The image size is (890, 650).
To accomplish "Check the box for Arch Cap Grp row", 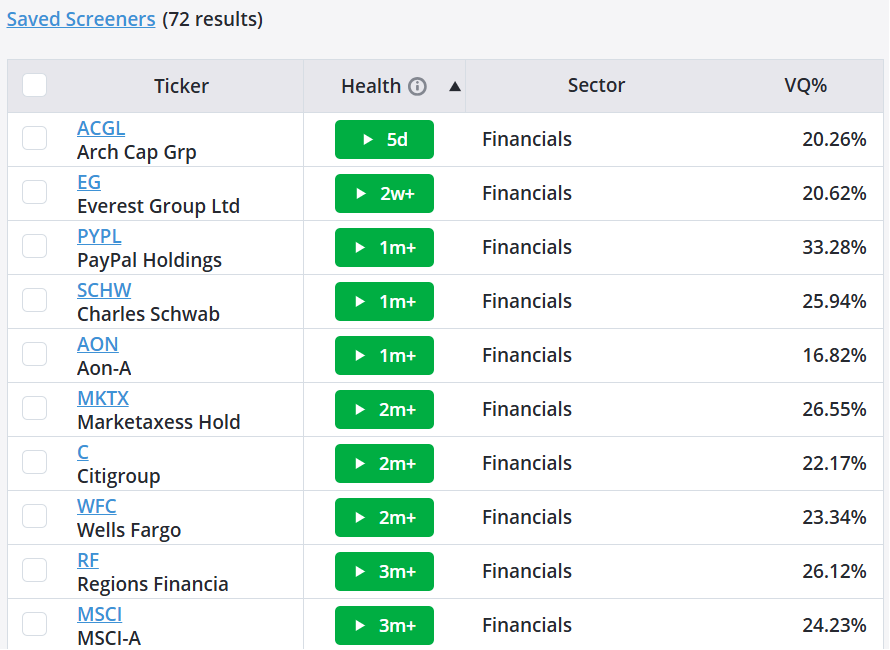I will (x=35, y=138).
